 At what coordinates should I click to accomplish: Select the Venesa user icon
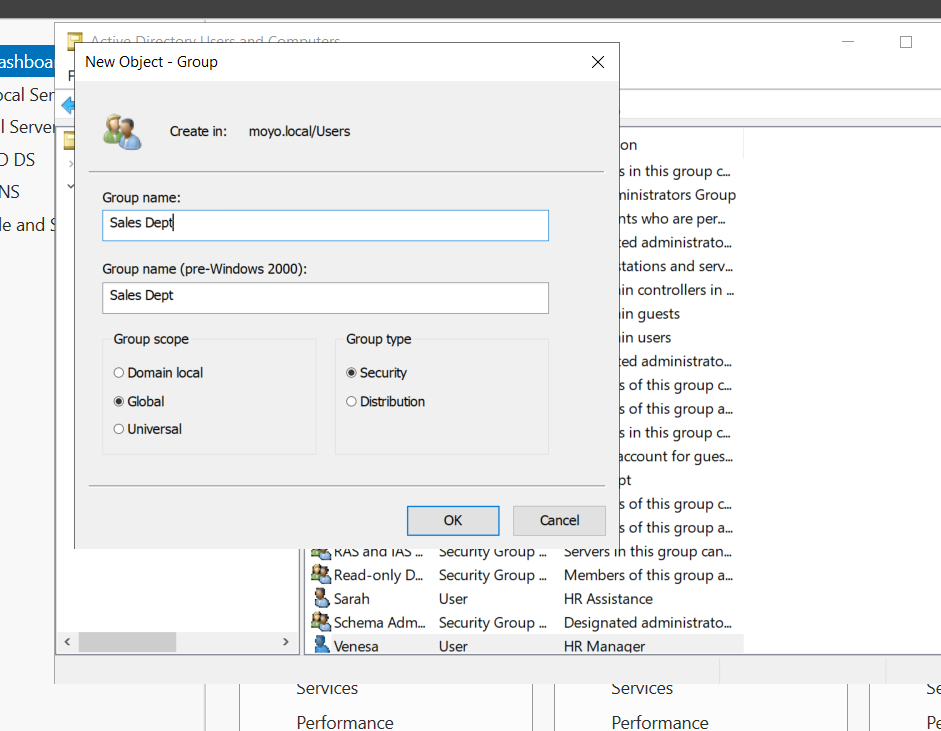[321, 646]
